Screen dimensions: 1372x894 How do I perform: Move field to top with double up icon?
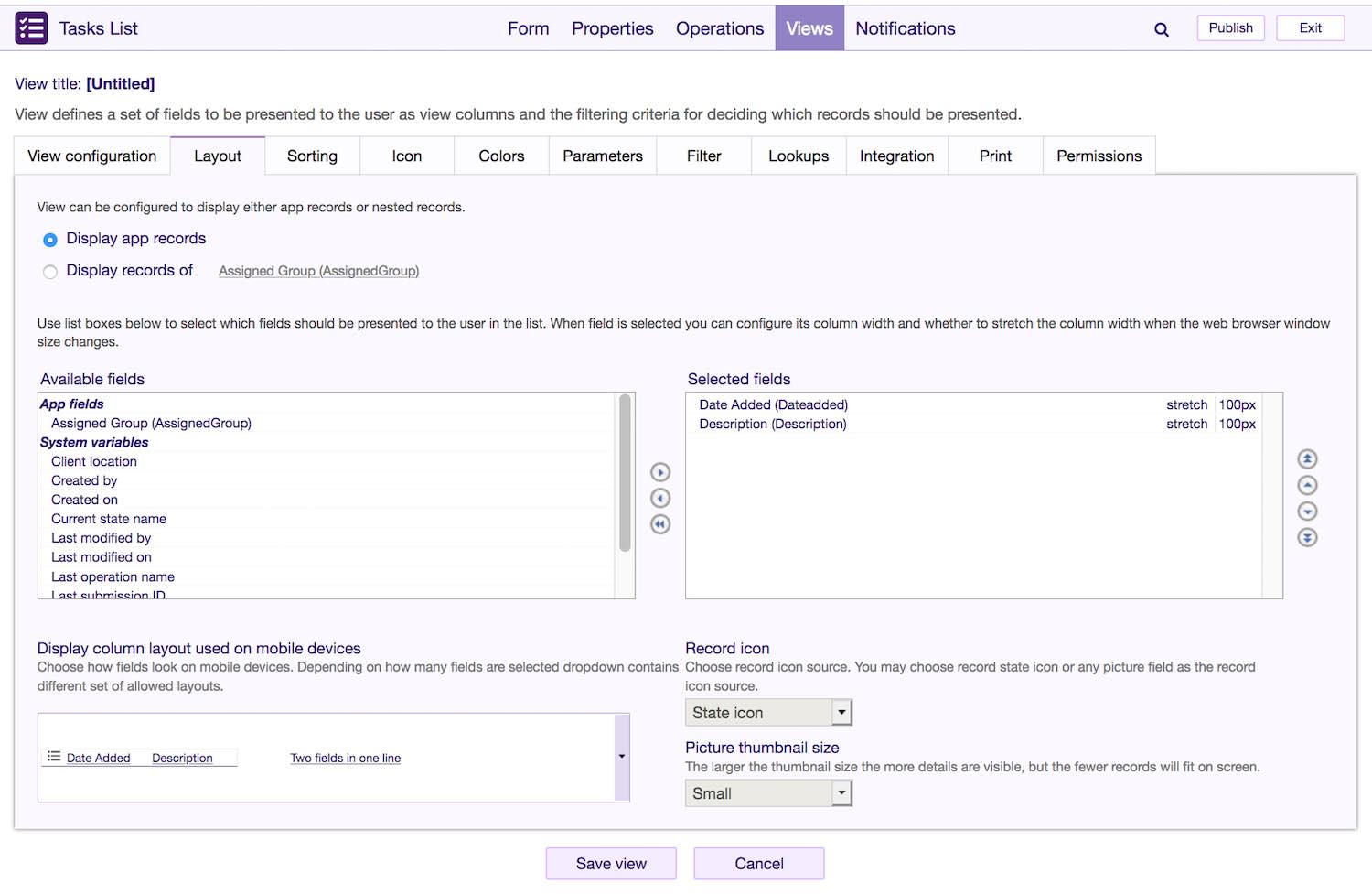tap(1308, 458)
